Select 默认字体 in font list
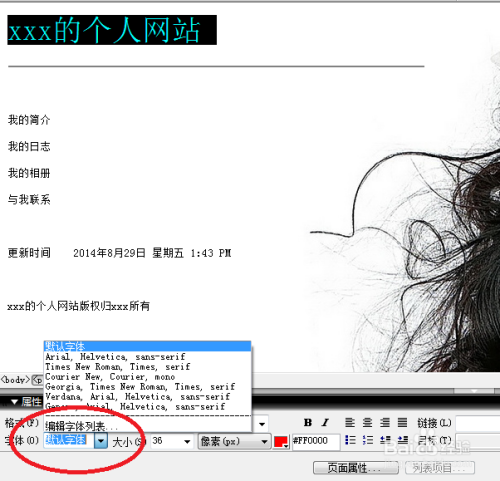The width and height of the screenshot is (500, 481). click(147, 346)
